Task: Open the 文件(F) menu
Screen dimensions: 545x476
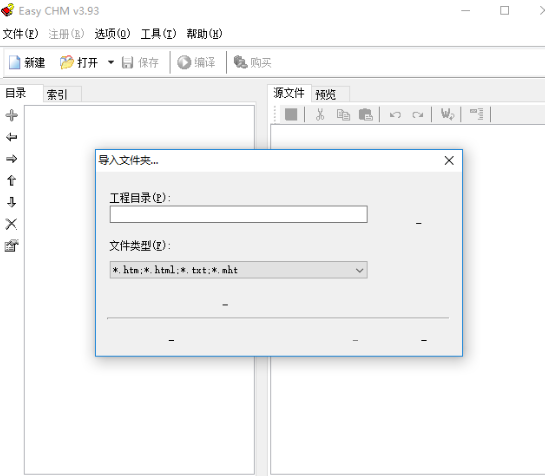Action: (21, 34)
